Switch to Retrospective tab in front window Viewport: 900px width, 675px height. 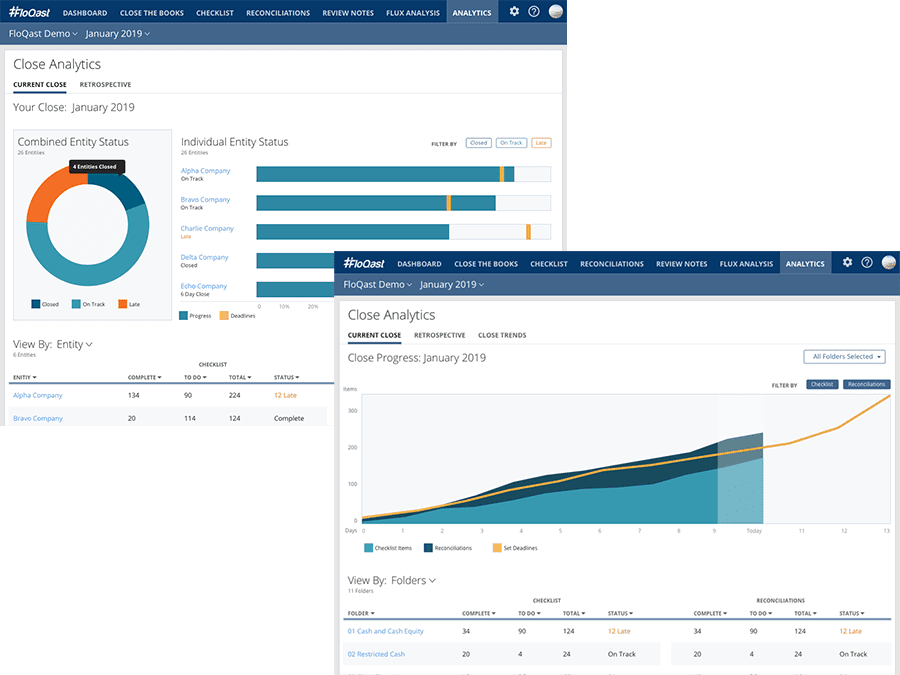click(440, 335)
